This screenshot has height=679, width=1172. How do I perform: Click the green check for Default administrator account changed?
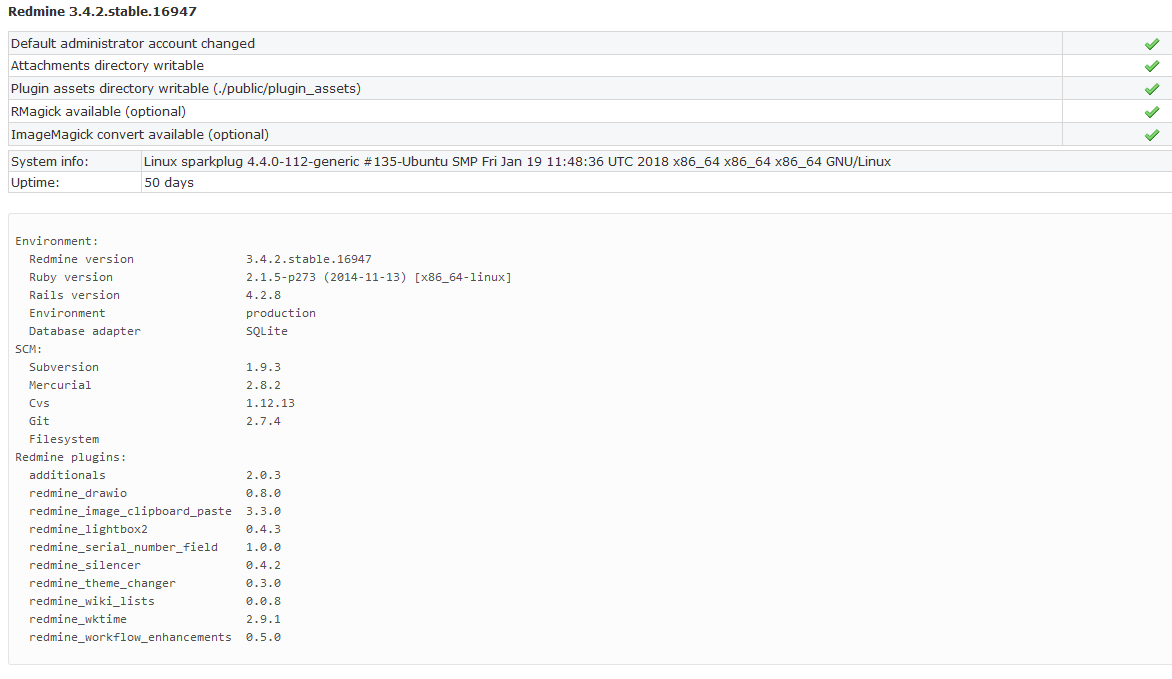(x=1152, y=44)
